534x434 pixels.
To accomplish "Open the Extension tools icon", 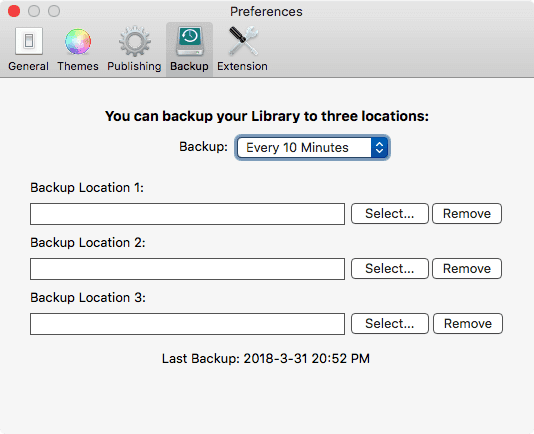I will 243,41.
